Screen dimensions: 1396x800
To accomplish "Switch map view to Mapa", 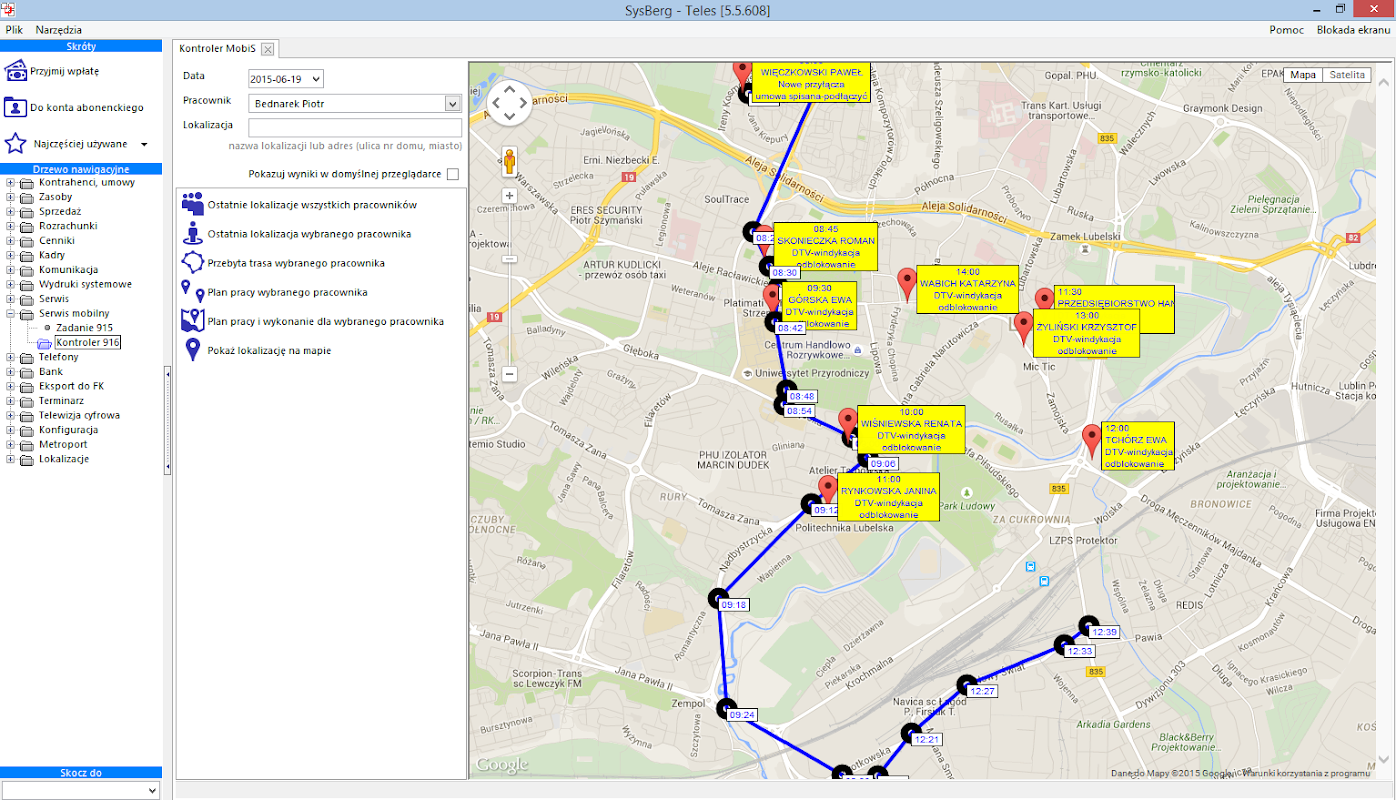I will pyautogui.click(x=1303, y=75).
